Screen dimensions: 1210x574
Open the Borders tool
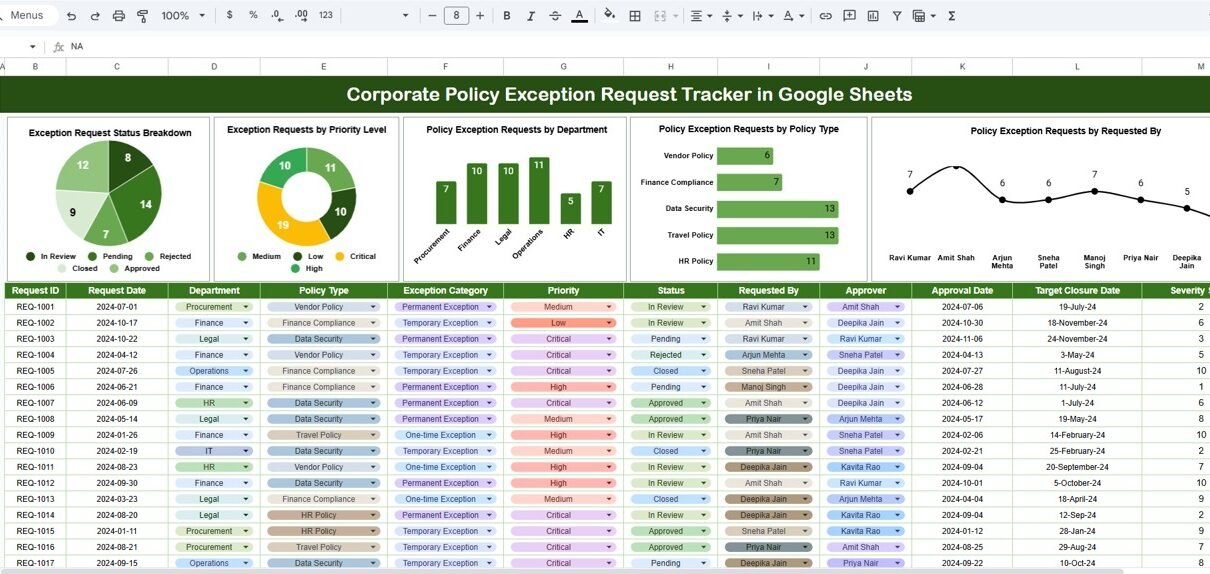pos(635,16)
